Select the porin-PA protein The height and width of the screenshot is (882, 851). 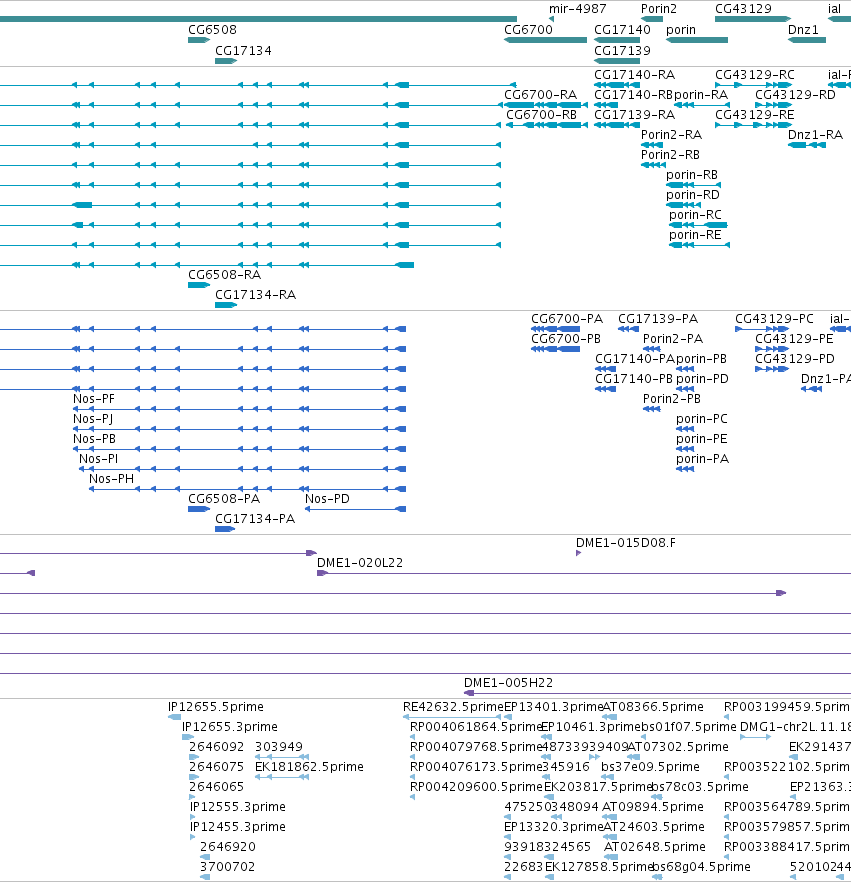(x=685, y=469)
